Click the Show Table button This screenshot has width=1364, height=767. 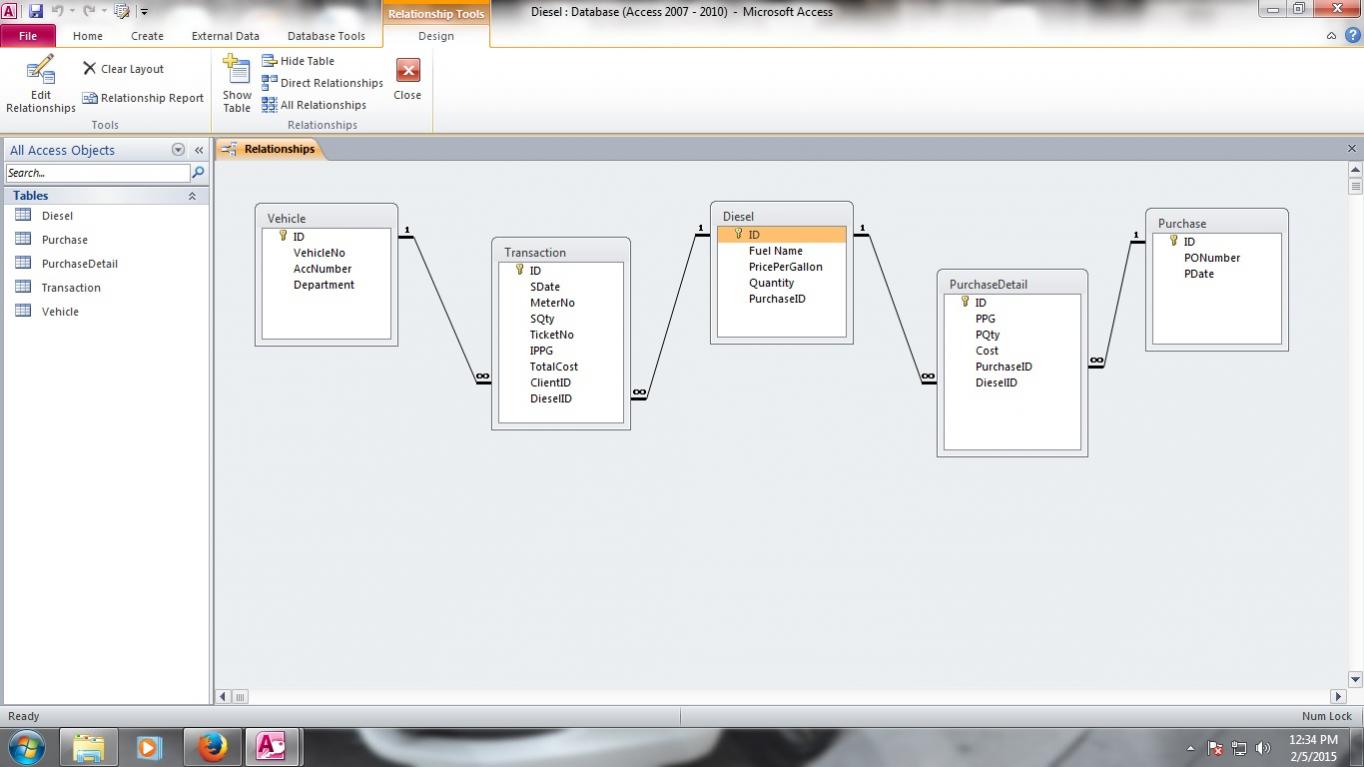pos(237,85)
